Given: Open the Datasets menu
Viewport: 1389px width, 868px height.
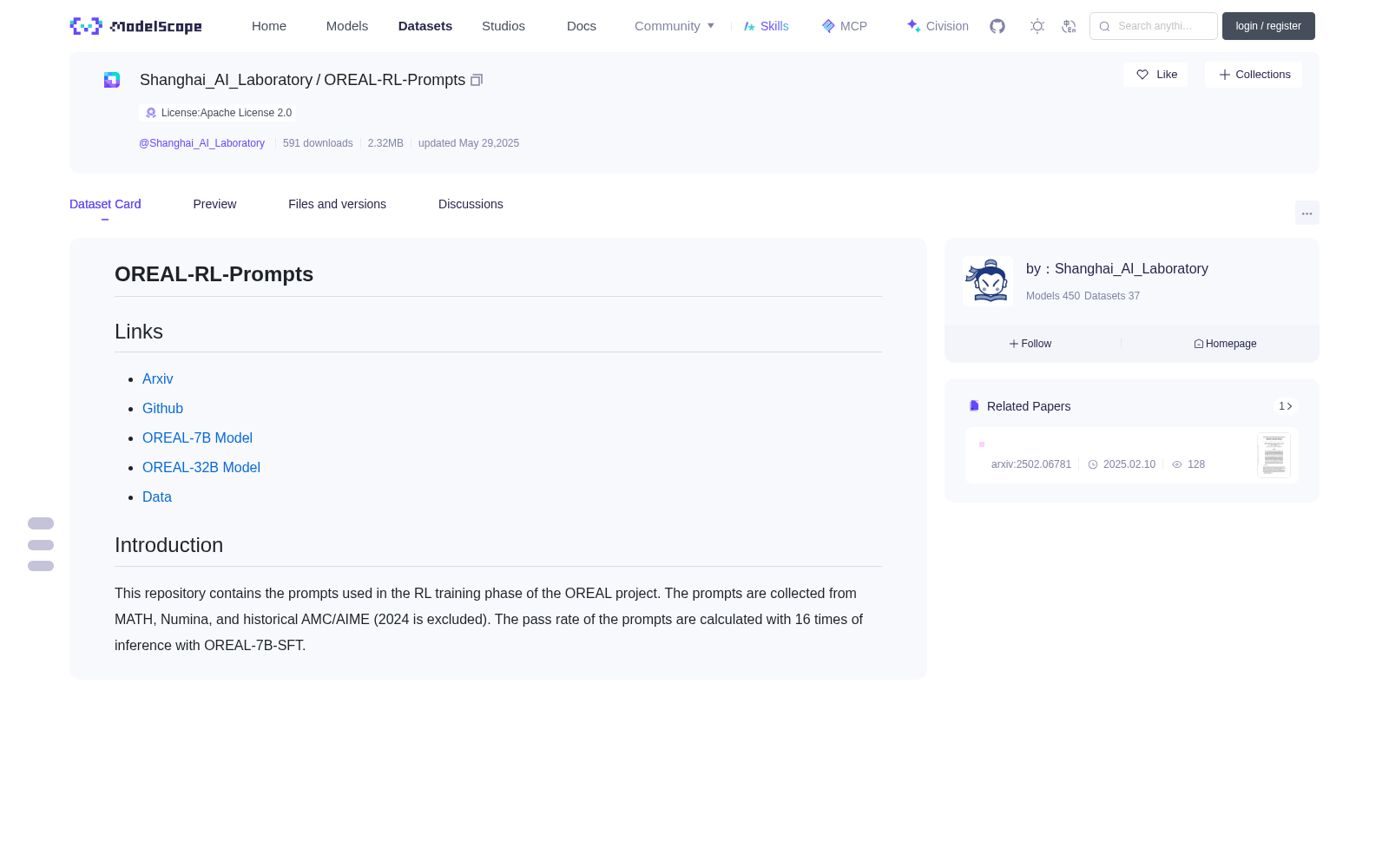Looking at the screenshot, I should coord(425,26).
